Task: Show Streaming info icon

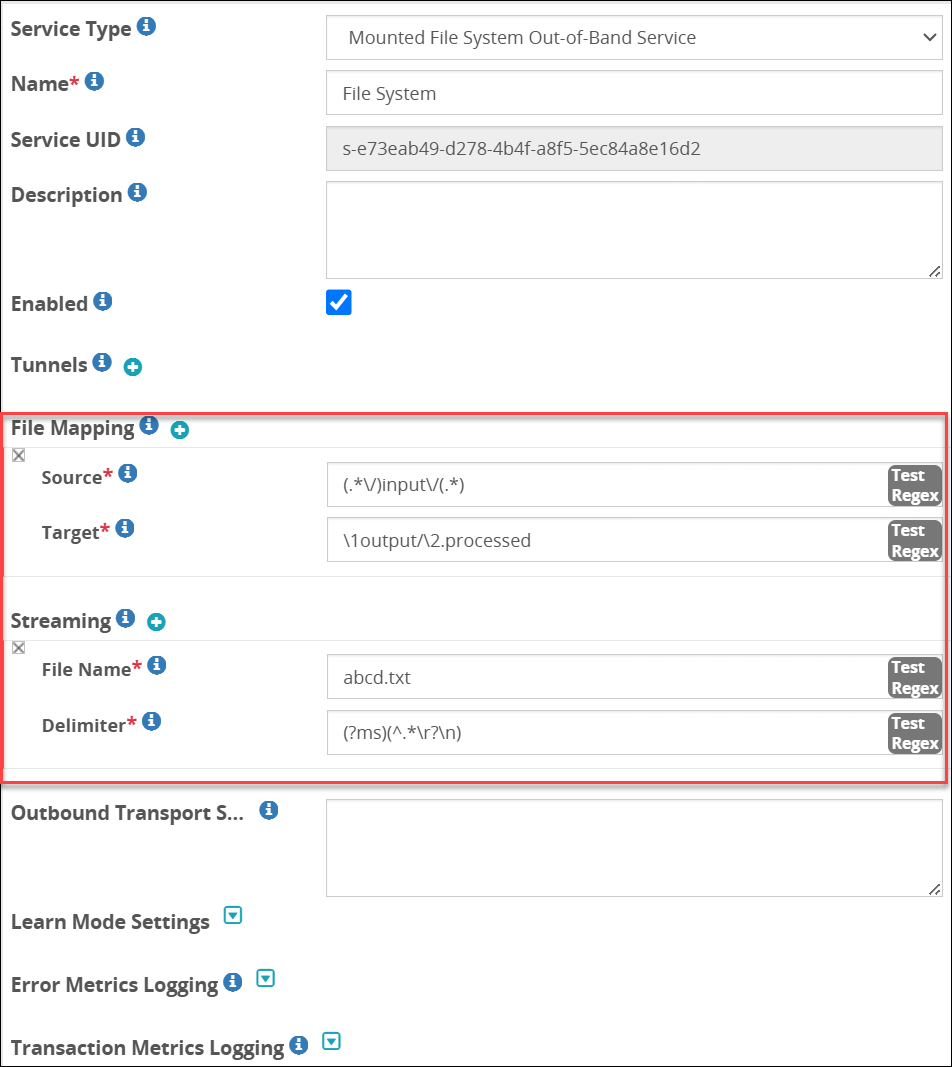Action: [x=125, y=618]
